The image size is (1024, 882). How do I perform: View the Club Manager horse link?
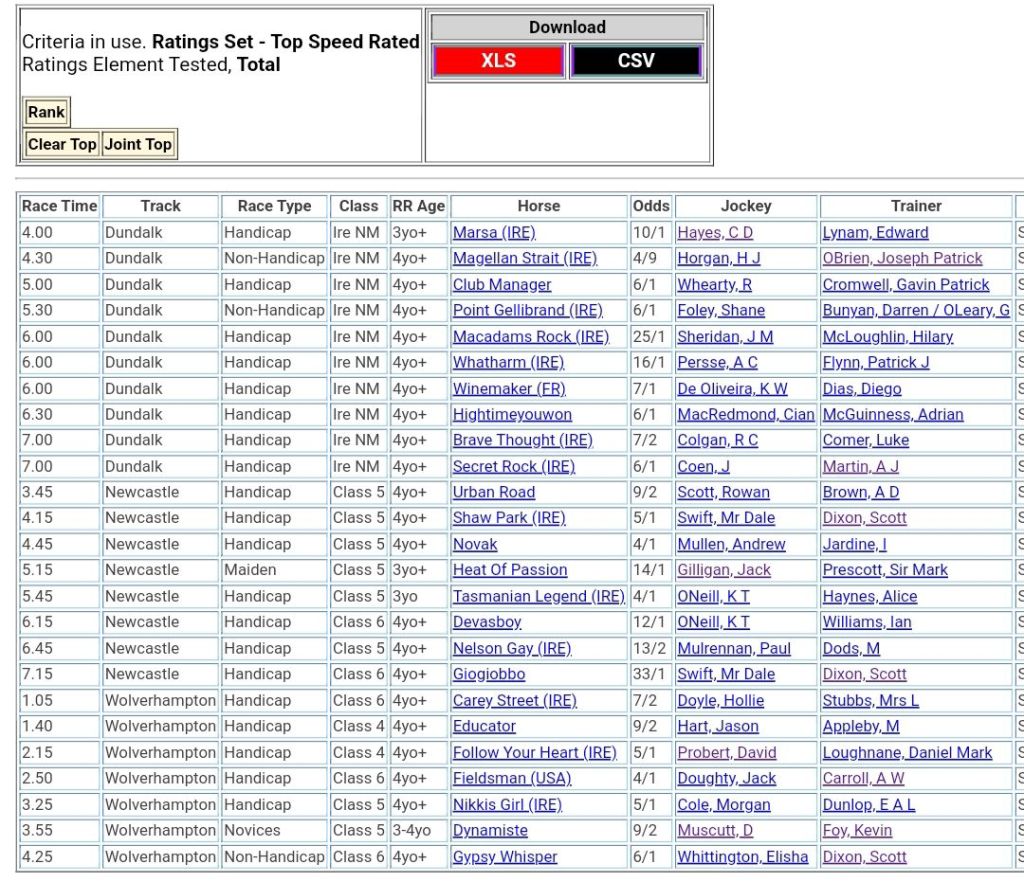pyautogui.click(x=502, y=285)
